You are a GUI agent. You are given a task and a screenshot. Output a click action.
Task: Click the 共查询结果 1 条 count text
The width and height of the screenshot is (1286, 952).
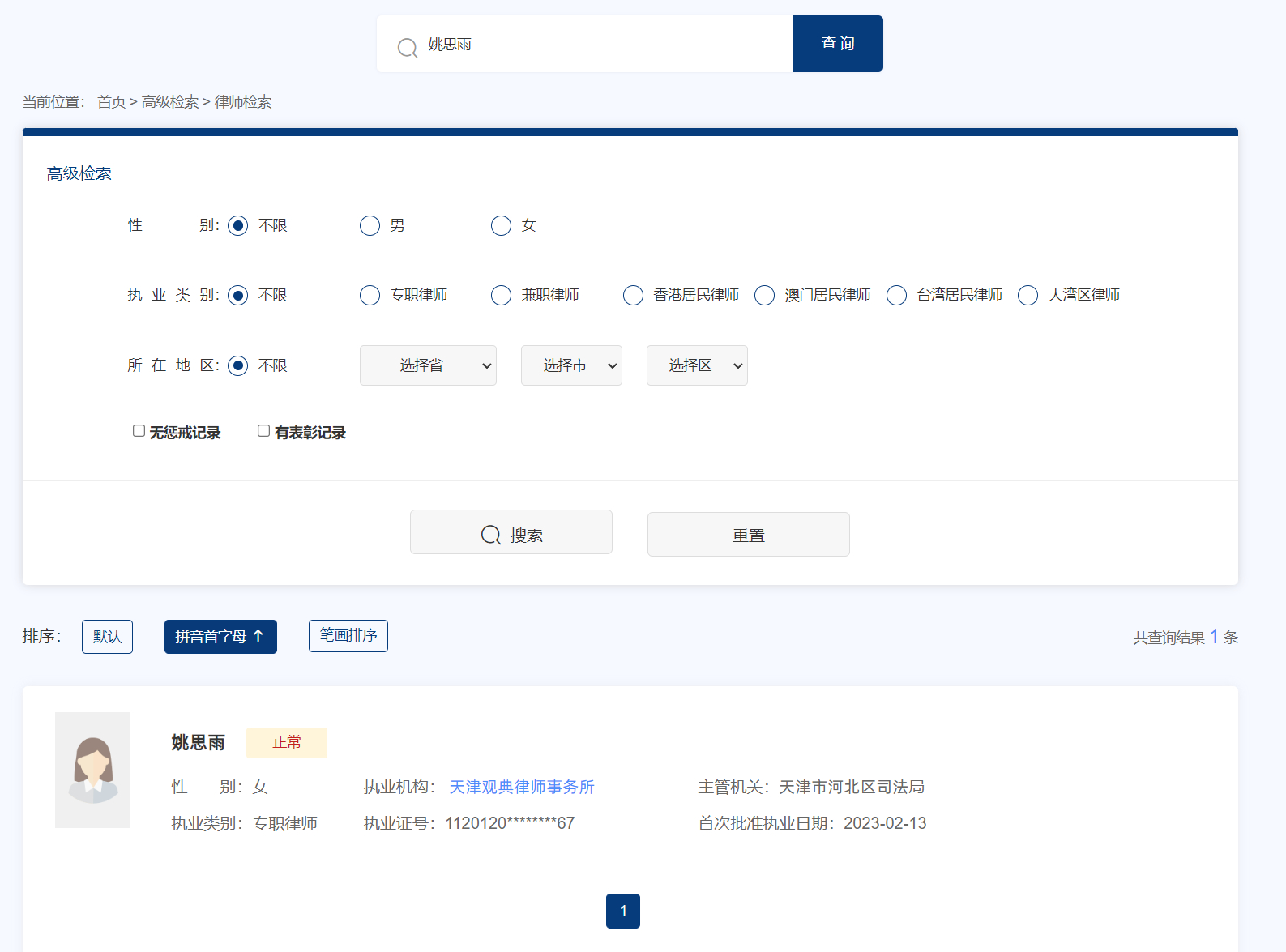[1186, 638]
